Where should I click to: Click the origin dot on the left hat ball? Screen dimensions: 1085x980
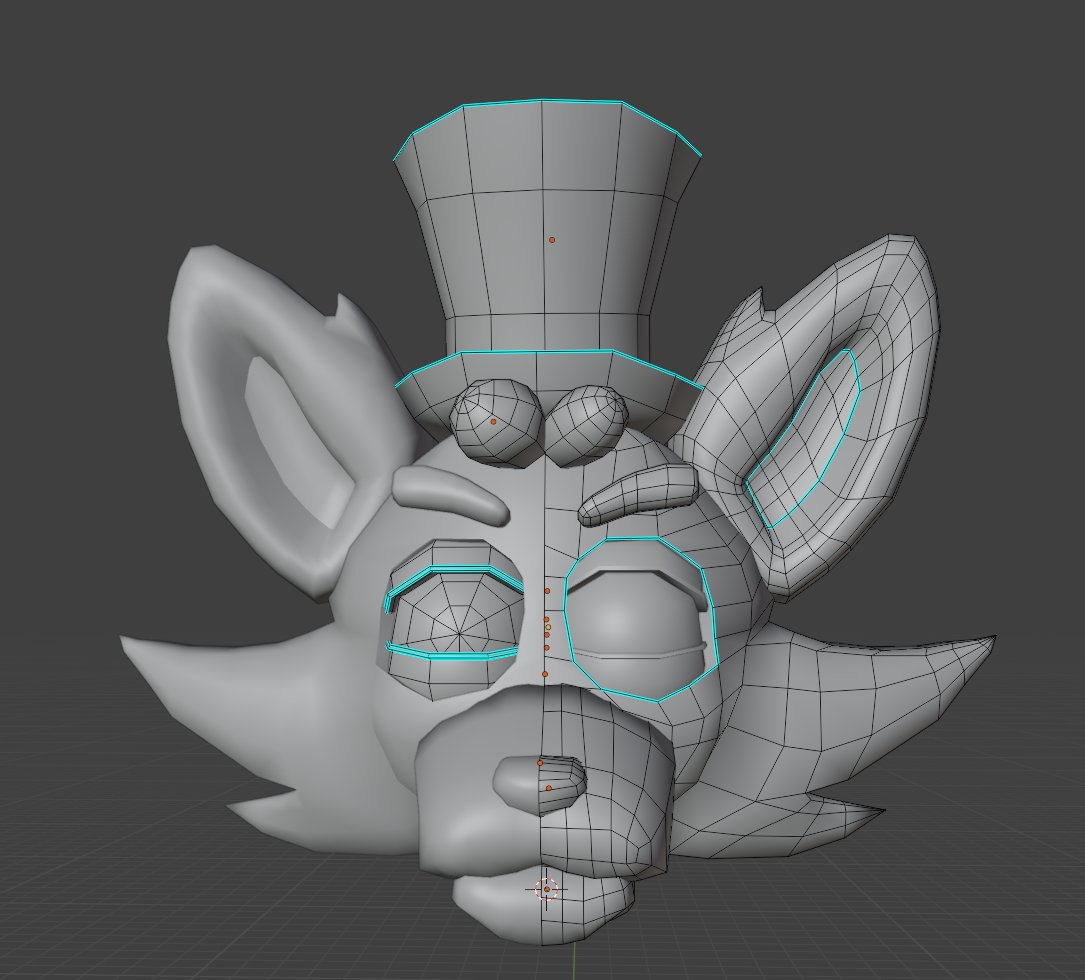493,421
